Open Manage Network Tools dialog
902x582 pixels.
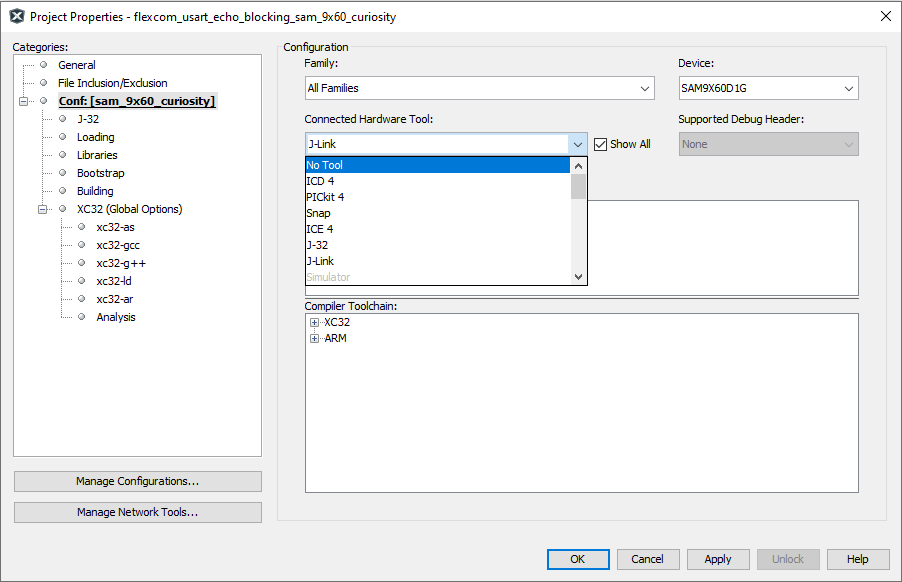point(138,512)
